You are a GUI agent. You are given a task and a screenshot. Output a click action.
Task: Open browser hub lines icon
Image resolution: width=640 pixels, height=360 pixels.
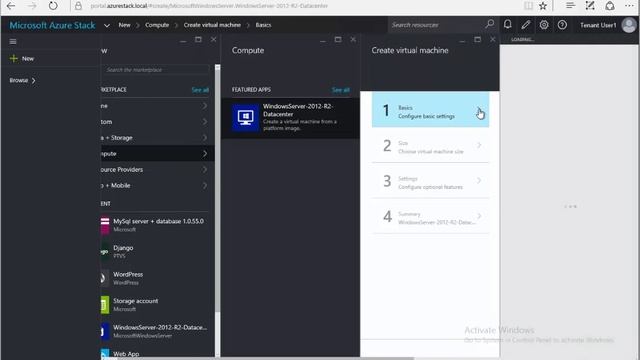[x=570, y=5]
